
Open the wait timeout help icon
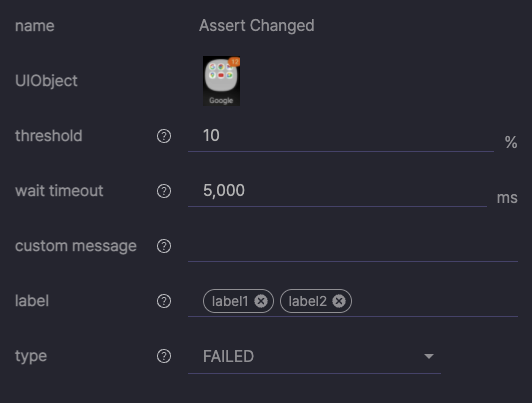point(164,191)
